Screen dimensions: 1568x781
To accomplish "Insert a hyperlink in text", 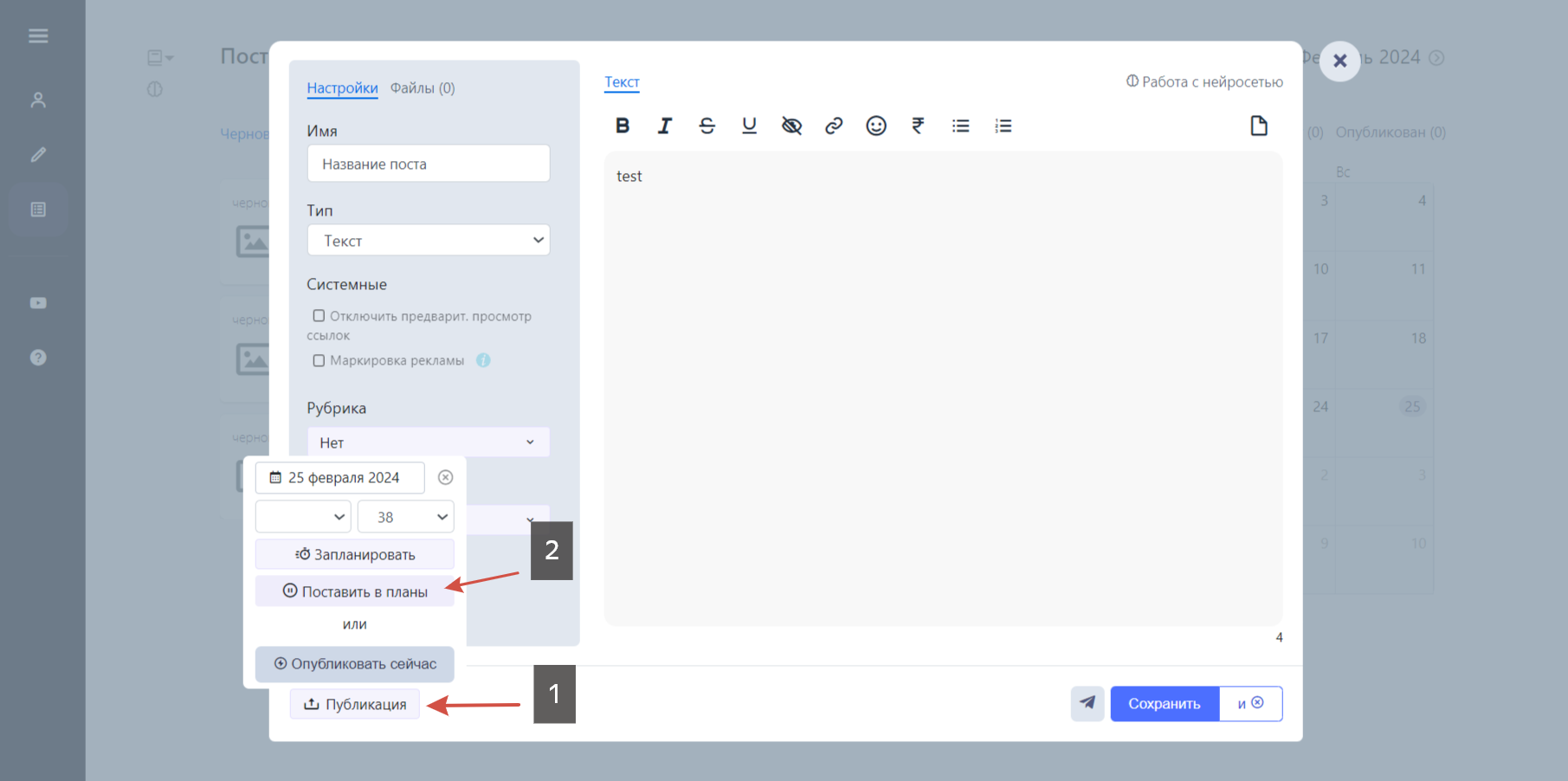I will pyautogui.click(x=834, y=126).
